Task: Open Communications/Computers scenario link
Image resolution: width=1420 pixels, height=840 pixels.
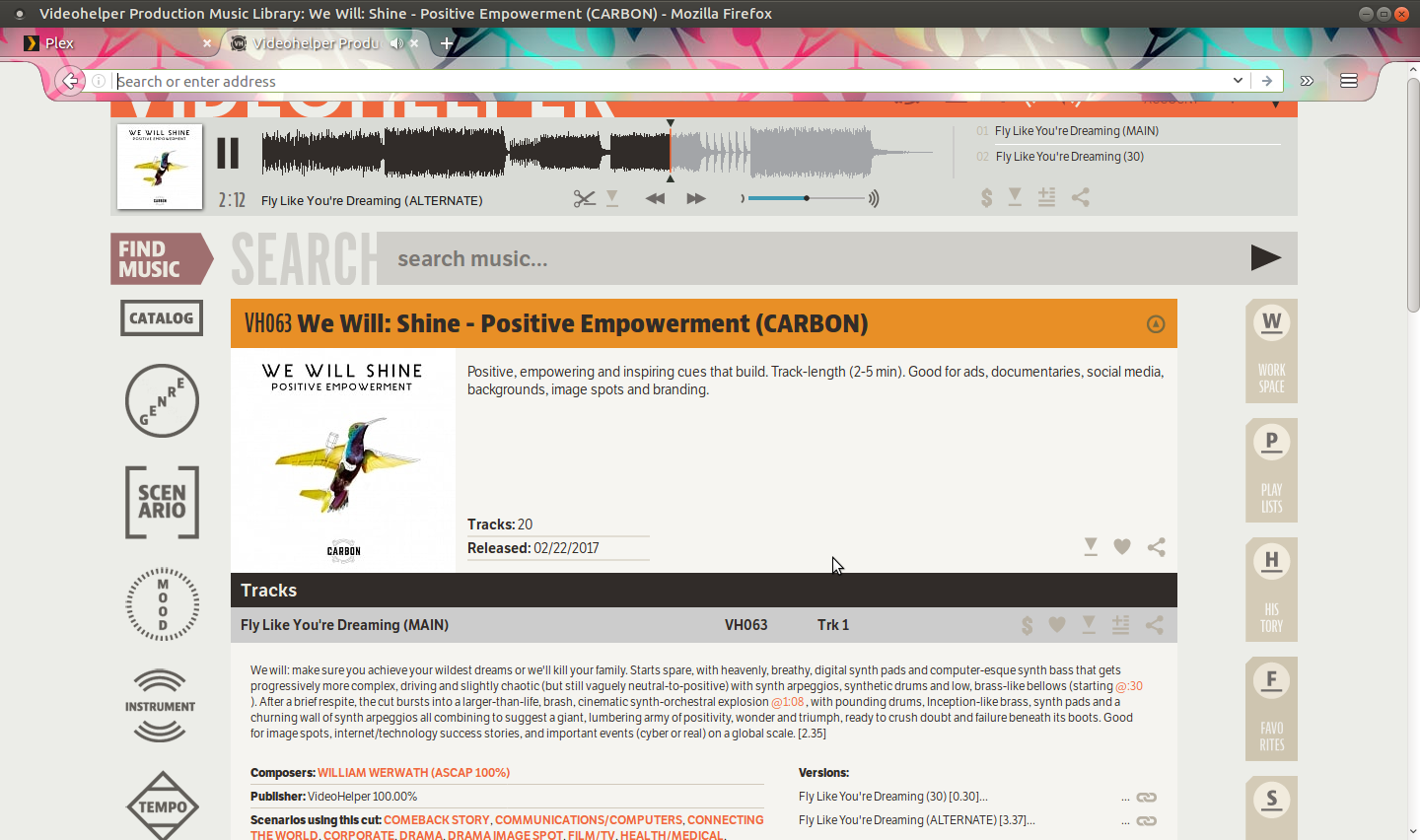Action: click(588, 820)
